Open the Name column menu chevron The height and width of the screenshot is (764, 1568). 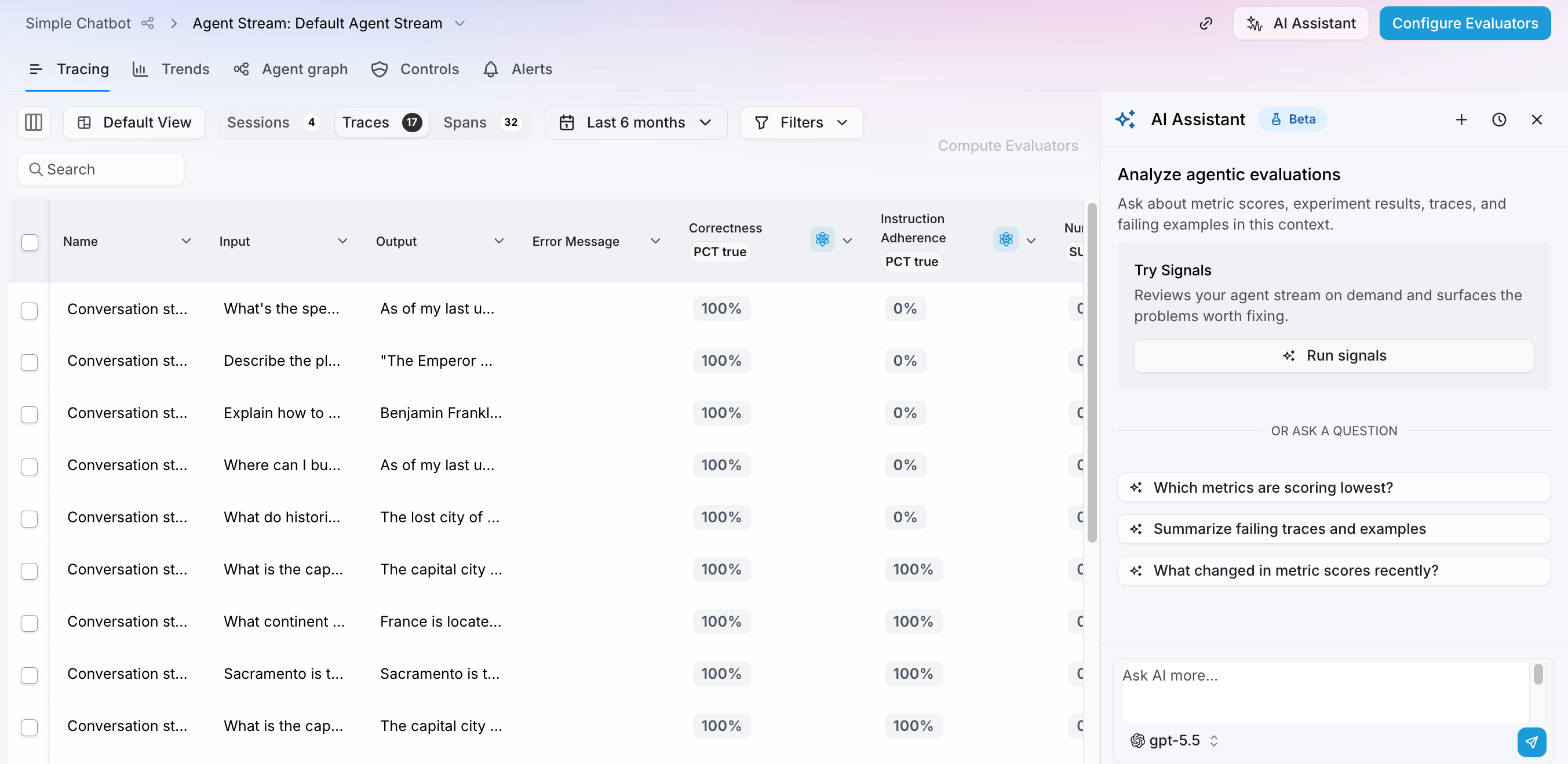pyautogui.click(x=186, y=241)
